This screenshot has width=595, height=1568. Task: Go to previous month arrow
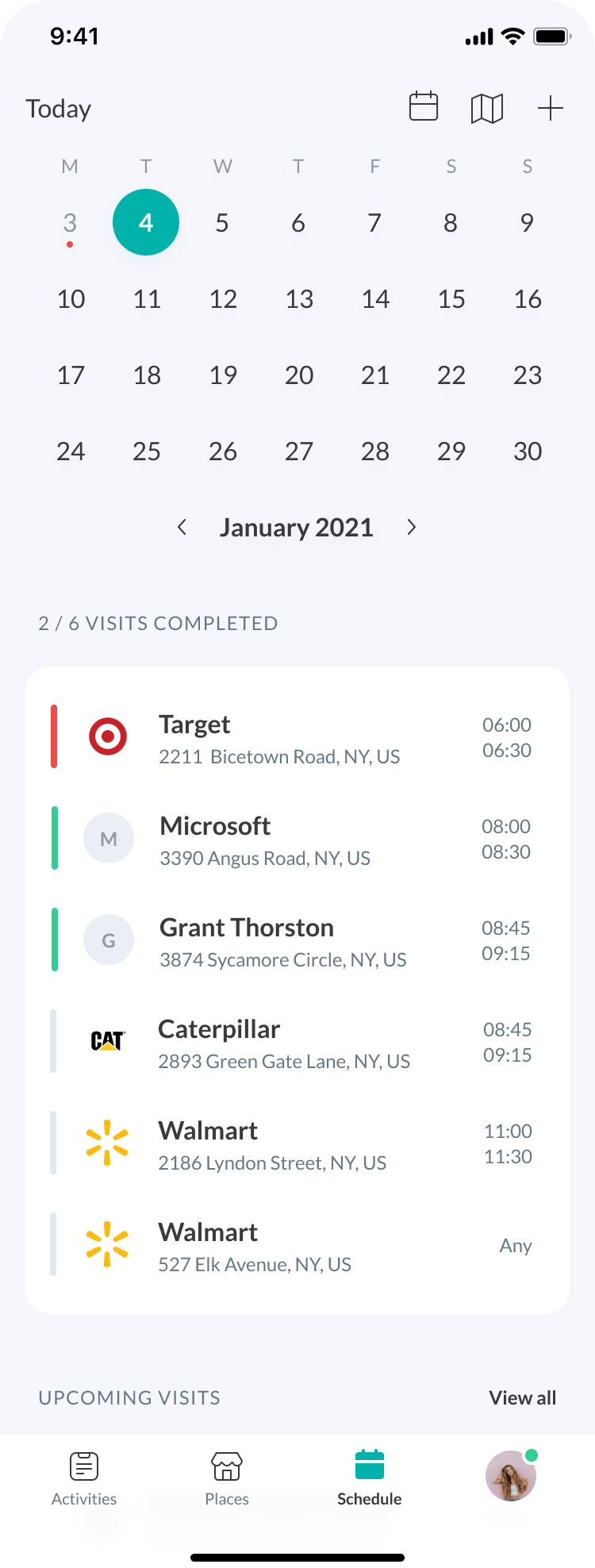(x=182, y=527)
